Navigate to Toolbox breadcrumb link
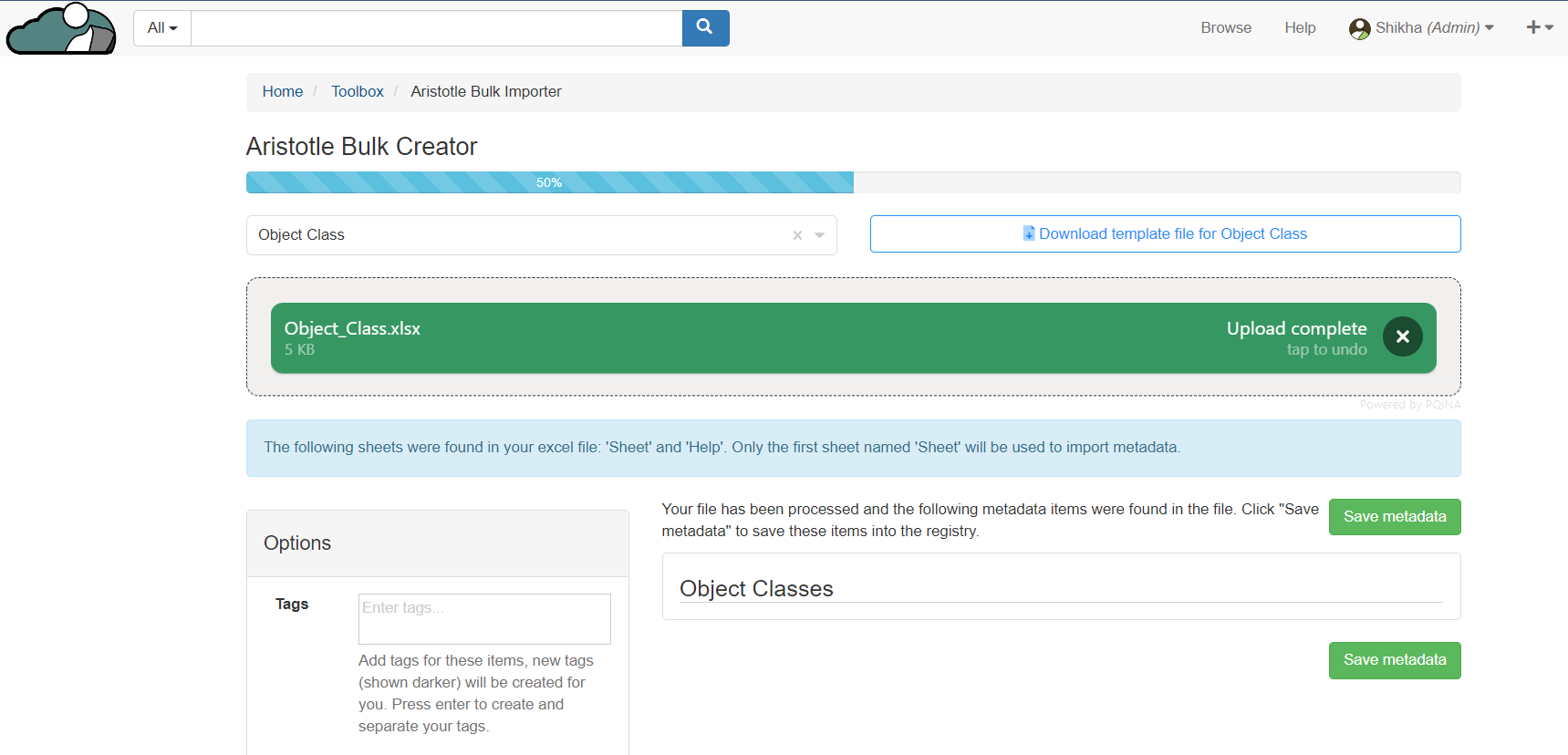1568x755 pixels. point(357,92)
